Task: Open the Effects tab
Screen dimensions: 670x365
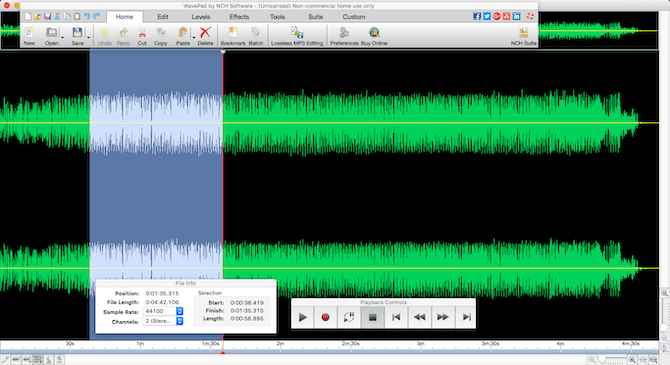Action: pos(239,17)
